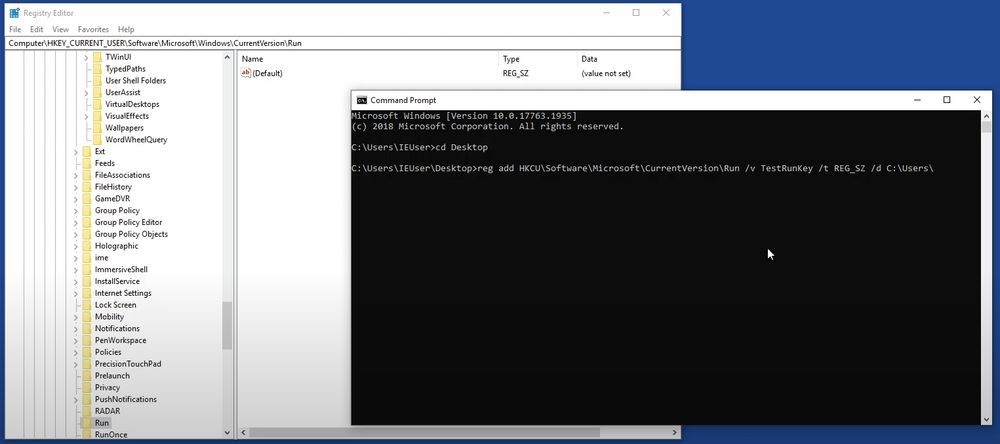Select the RunOnce key
The width and height of the screenshot is (1000, 444).
click(x=111, y=434)
